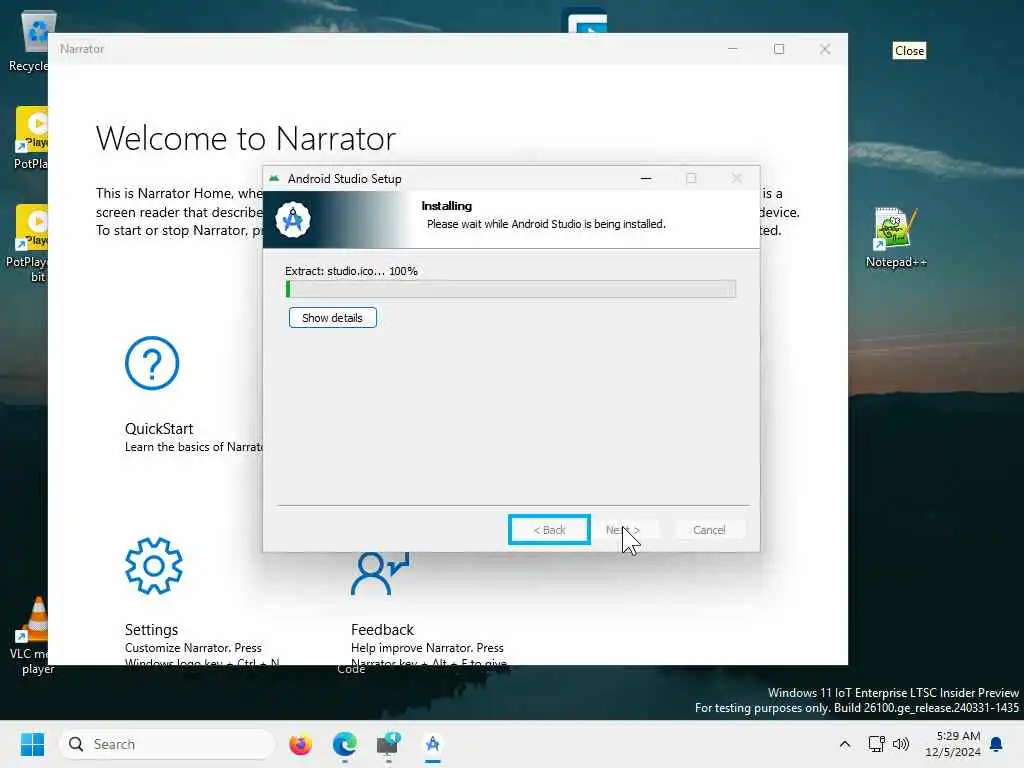Select the PotPlayer 64 bit desktop shortcut
The width and height of the screenshot is (1024, 768).
[26, 244]
